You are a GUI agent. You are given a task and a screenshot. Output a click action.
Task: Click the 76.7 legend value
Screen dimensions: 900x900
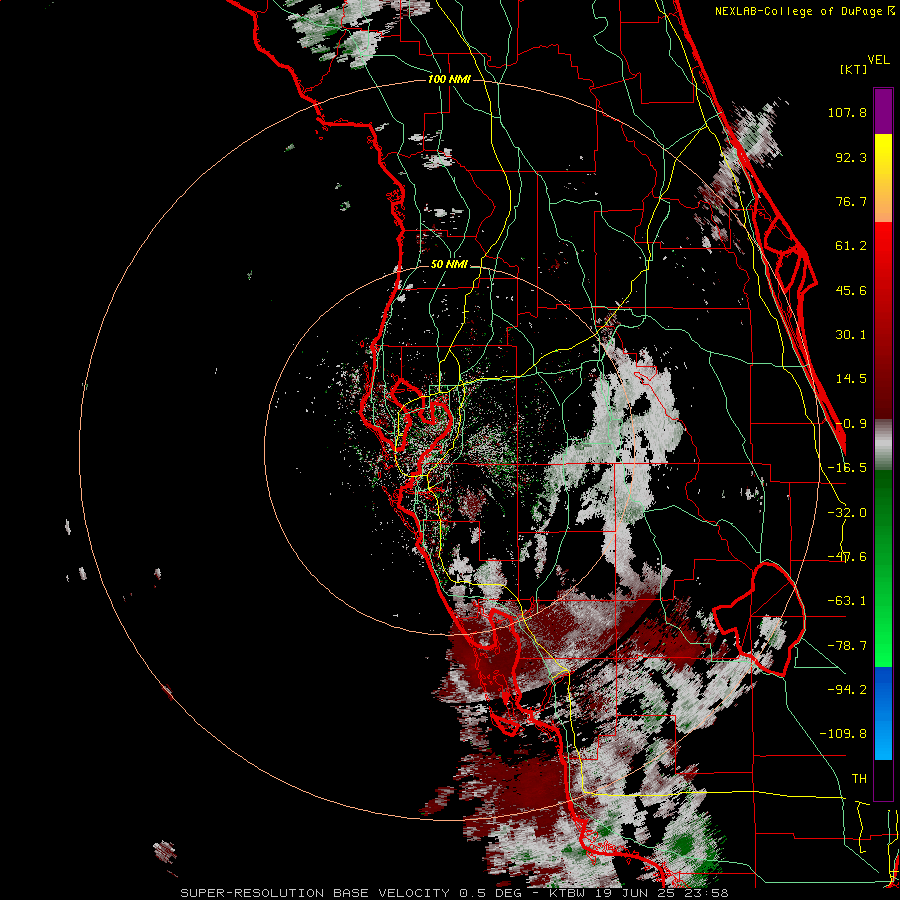pyautogui.click(x=851, y=201)
